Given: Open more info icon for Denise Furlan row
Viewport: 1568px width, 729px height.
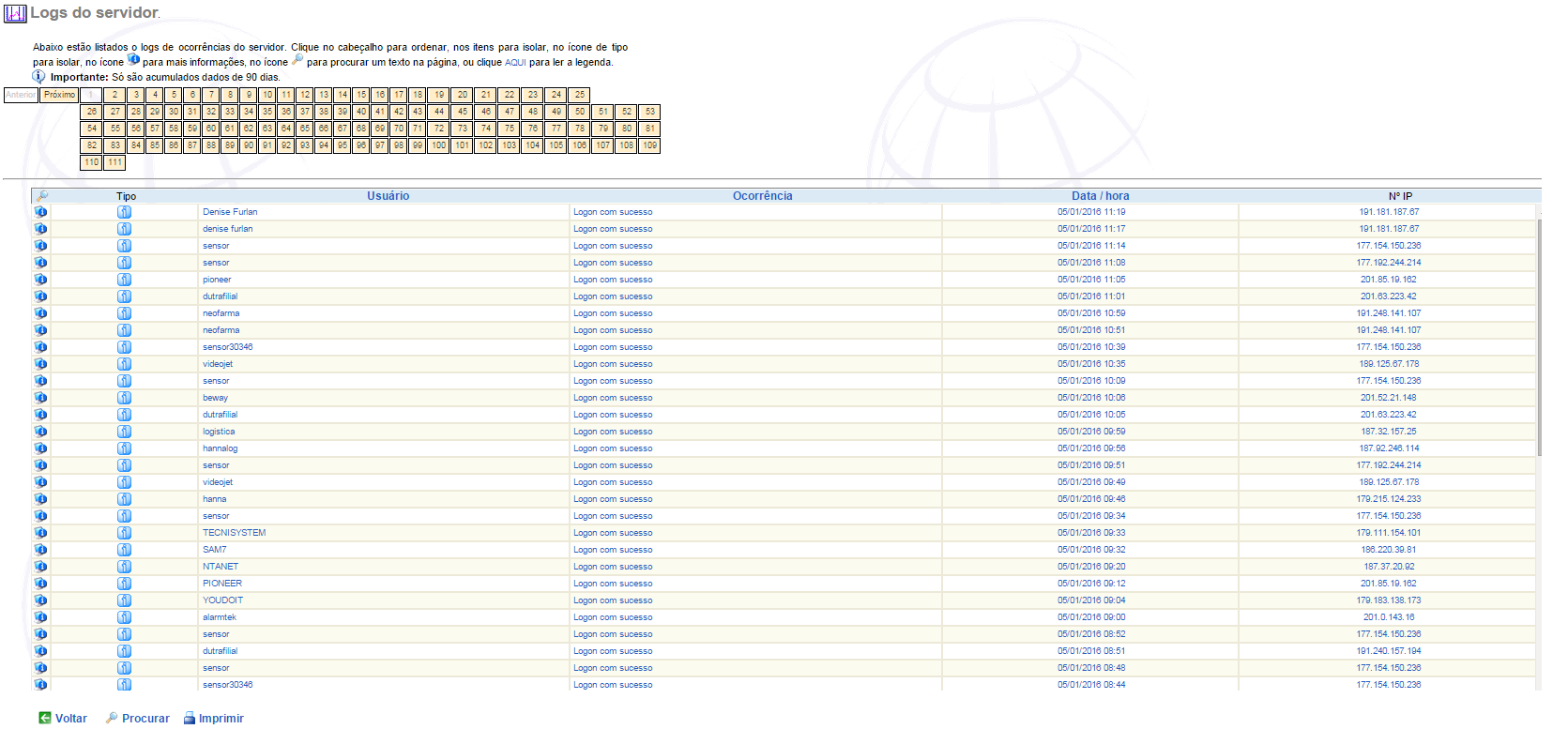Looking at the screenshot, I should coord(41,212).
